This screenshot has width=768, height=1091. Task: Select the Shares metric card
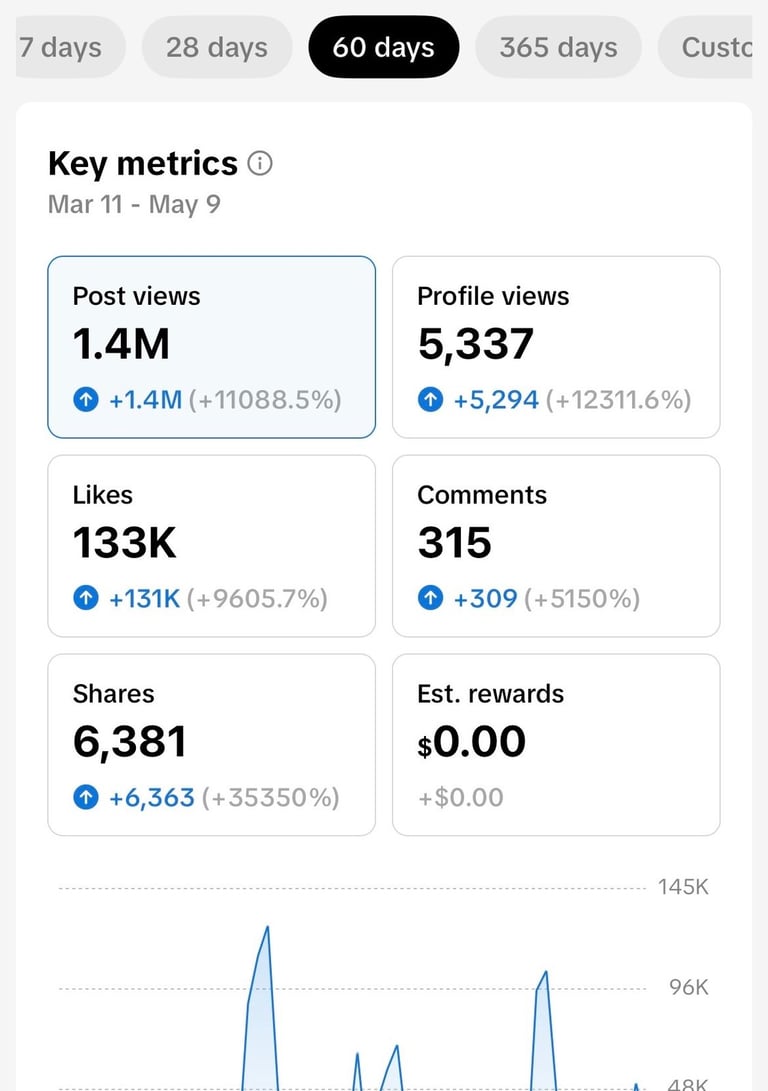click(x=211, y=744)
